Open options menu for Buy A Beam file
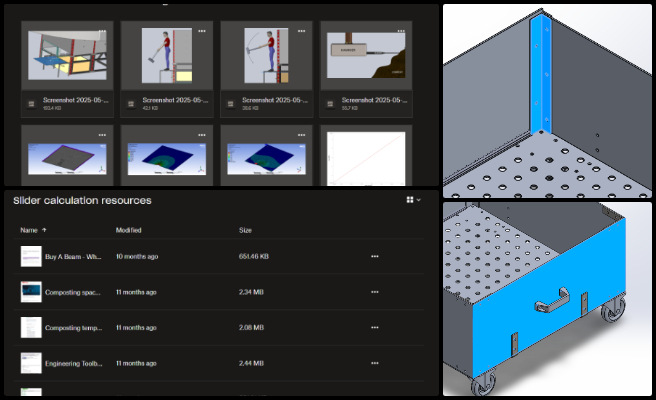The width and height of the screenshot is (656, 400). (x=374, y=256)
